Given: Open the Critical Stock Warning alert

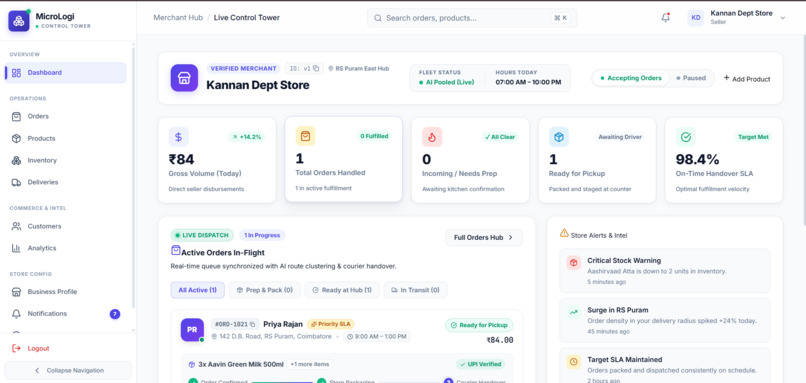Looking at the screenshot, I should 665,271.
